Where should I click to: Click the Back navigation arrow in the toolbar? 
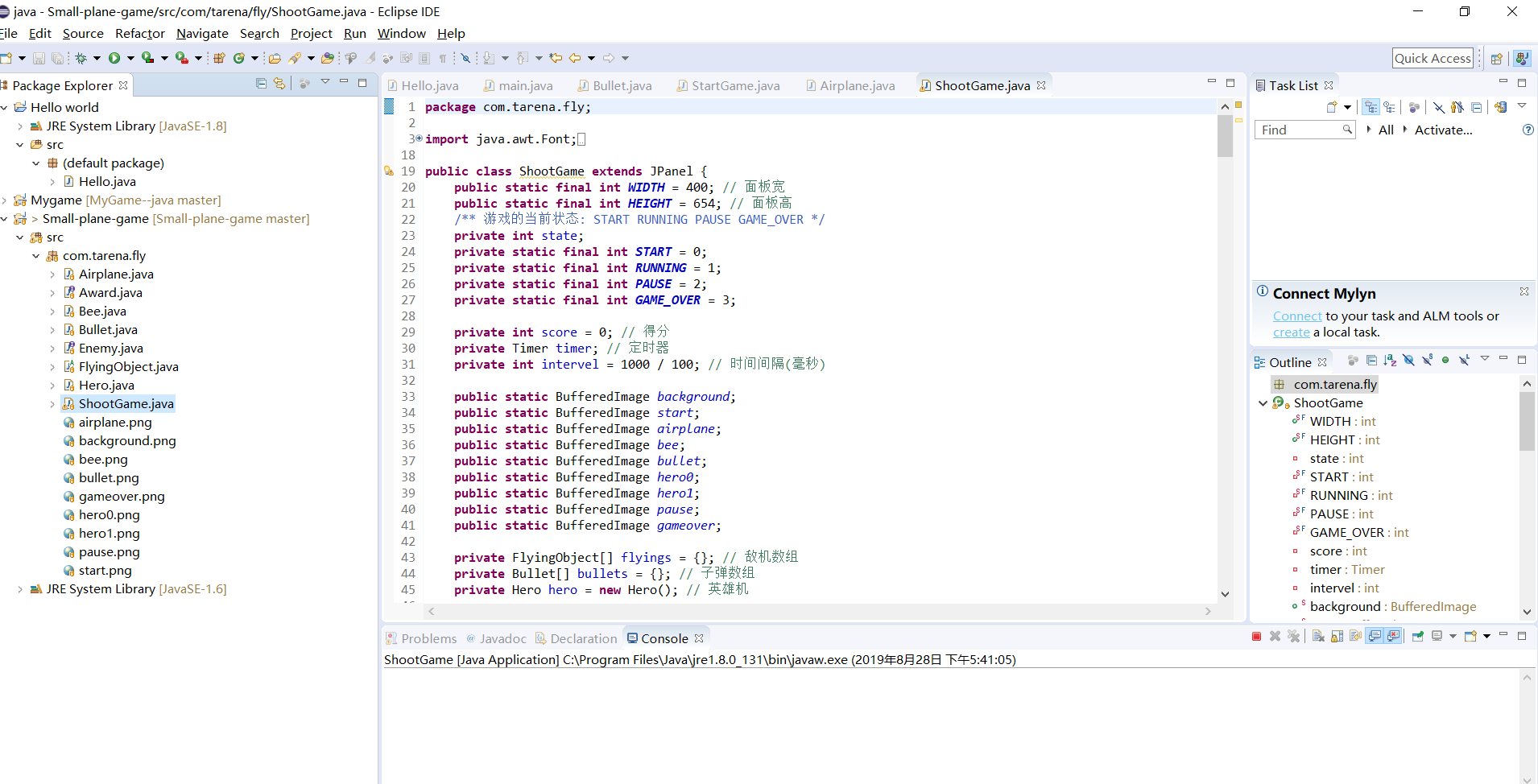[x=575, y=58]
